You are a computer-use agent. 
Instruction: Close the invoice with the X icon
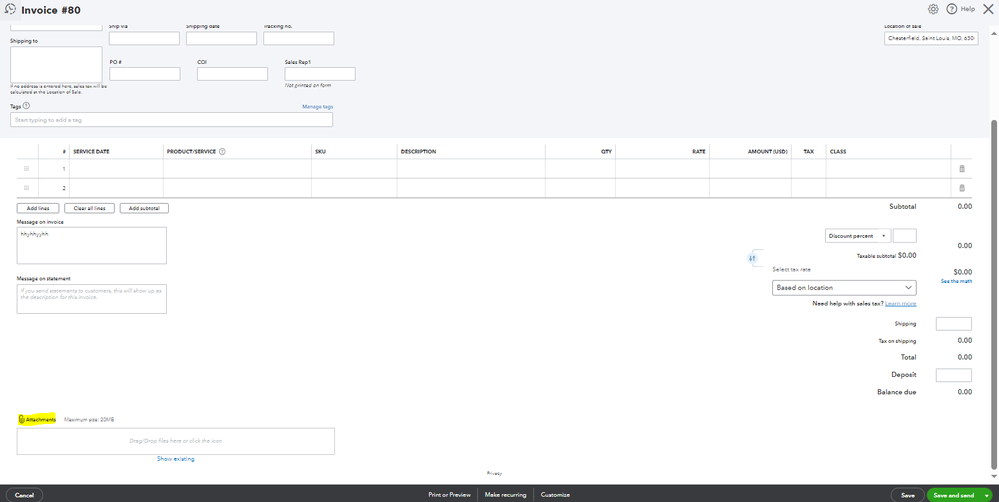click(988, 9)
